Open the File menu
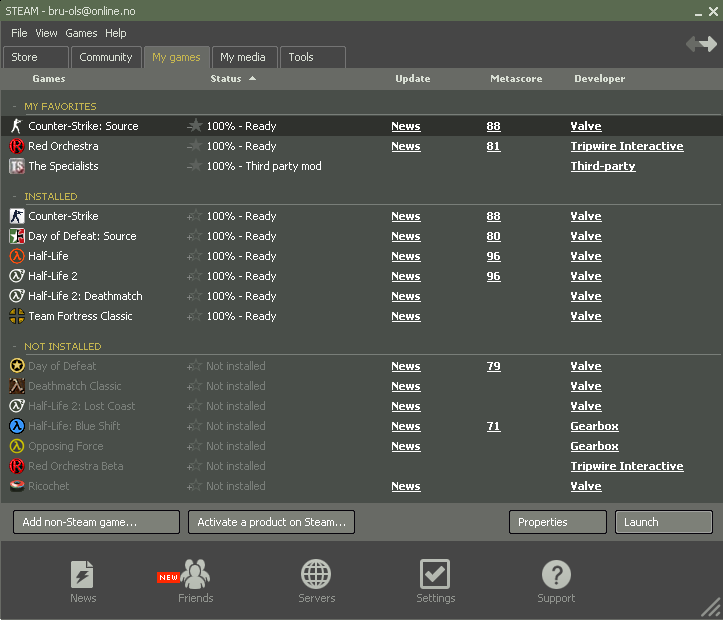The image size is (723, 620). click(19, 33)
